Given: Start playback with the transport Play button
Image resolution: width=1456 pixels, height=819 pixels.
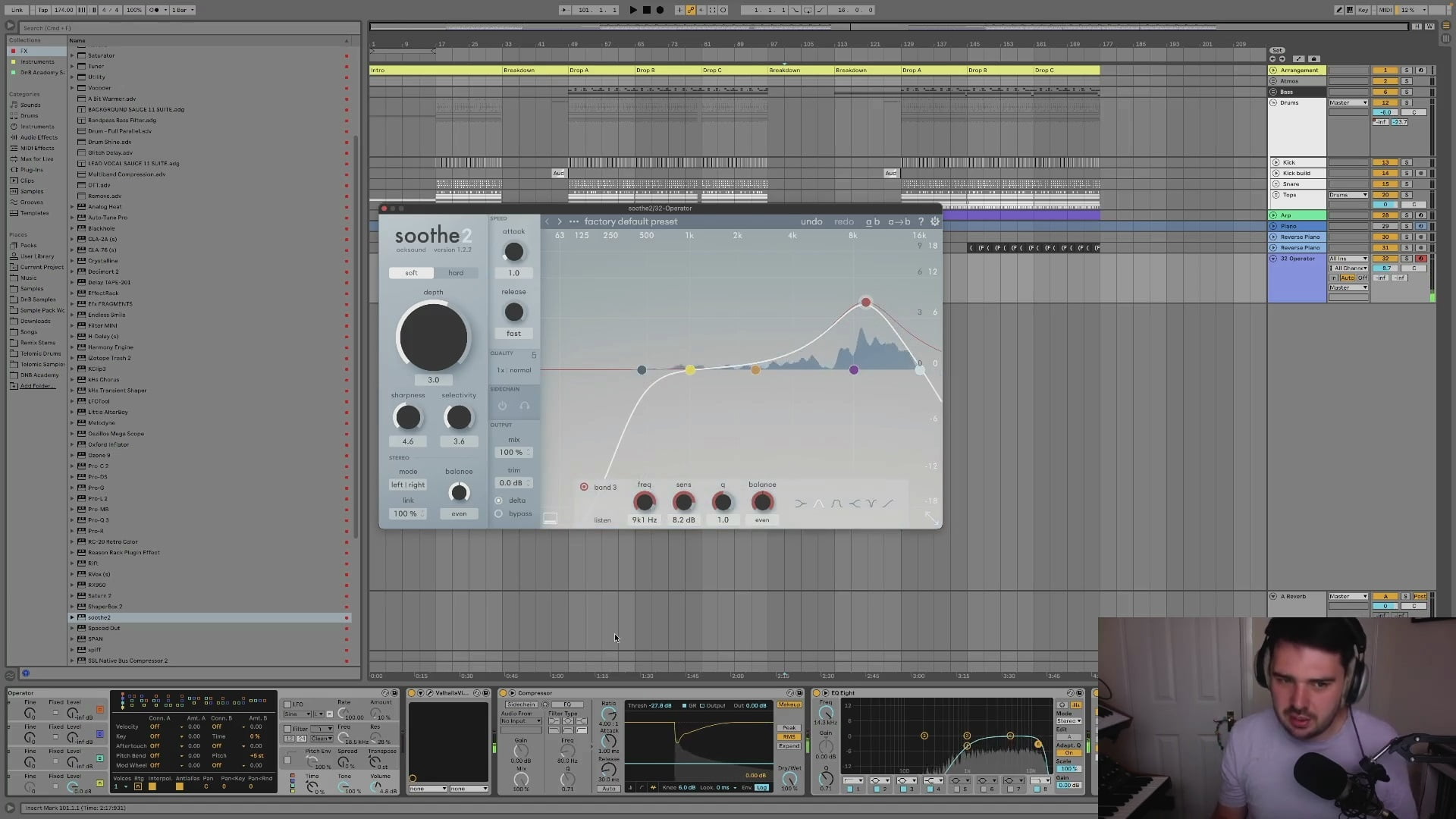Looking at the screenshot, I should 633,10.
